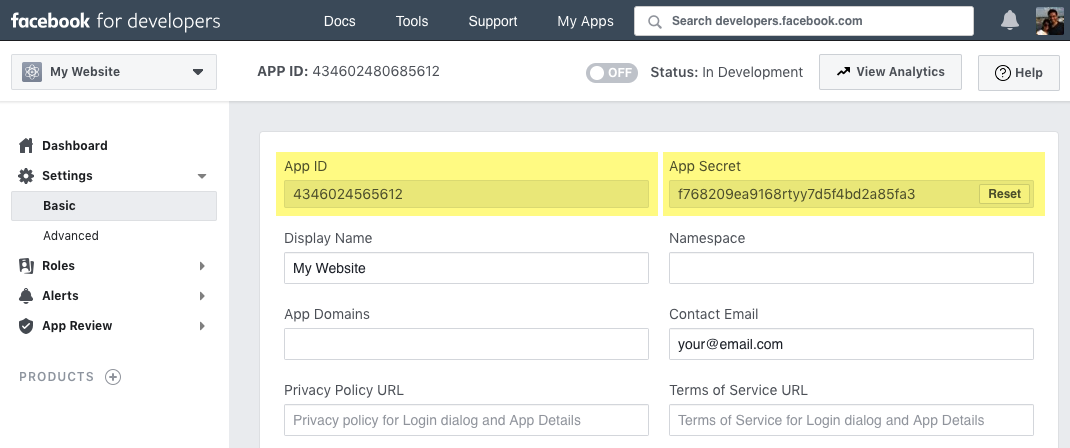Open the My Apps menu
Viewport: 1070px width, 448px height.
coord(585,21)
